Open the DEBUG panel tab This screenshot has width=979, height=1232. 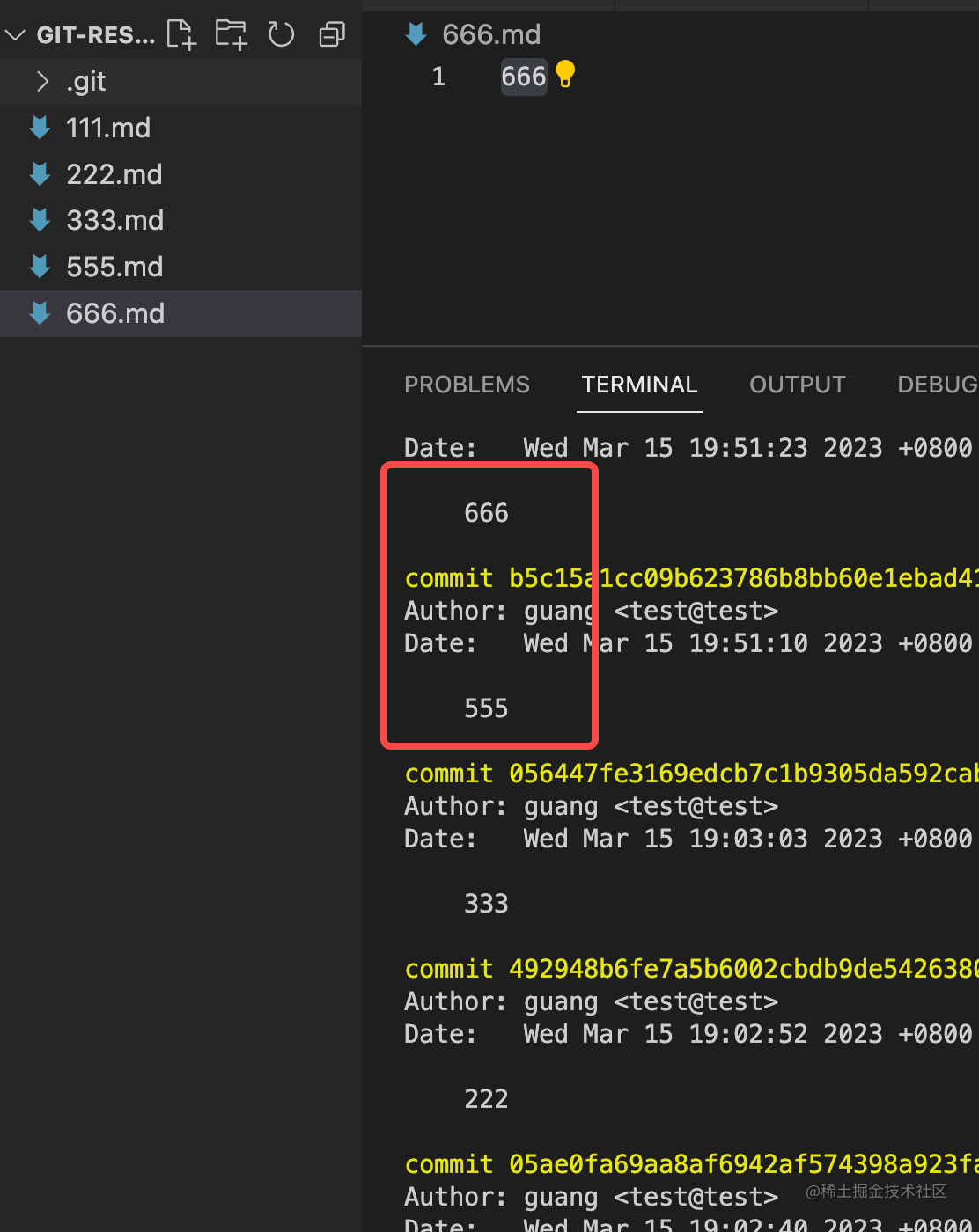pyautogui.click(x=936, y=385)
